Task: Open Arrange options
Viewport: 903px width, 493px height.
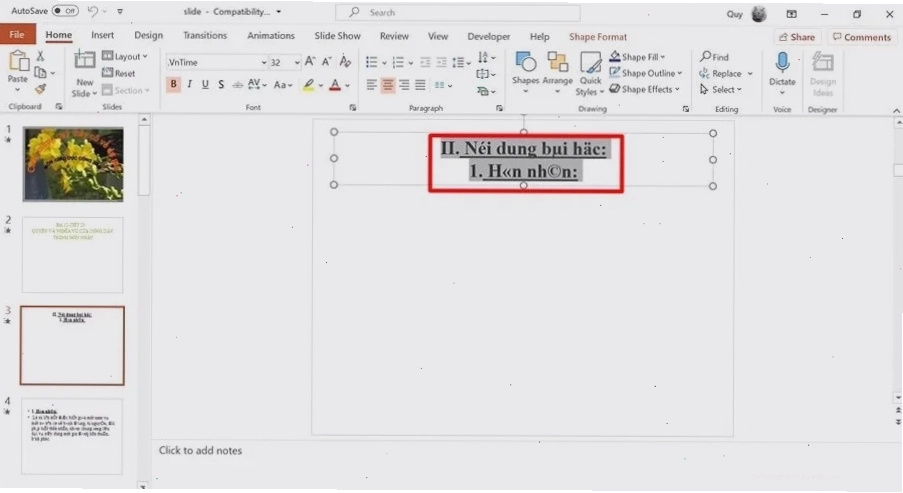Action: 557,74
